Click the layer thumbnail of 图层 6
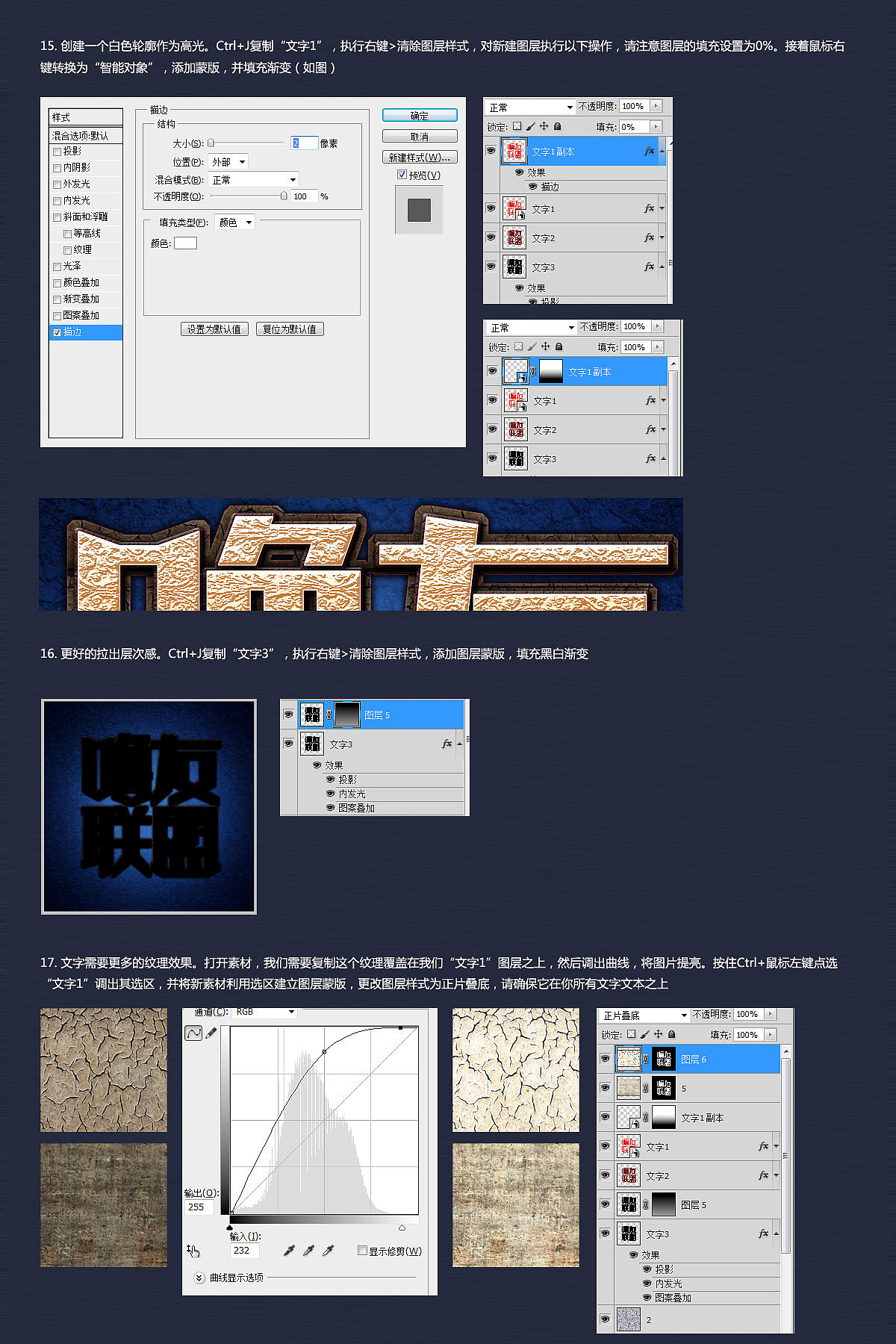Image resolution: width=896 pixels, height=1344 pixels. pyautogui.click(x=629, y=1059)
